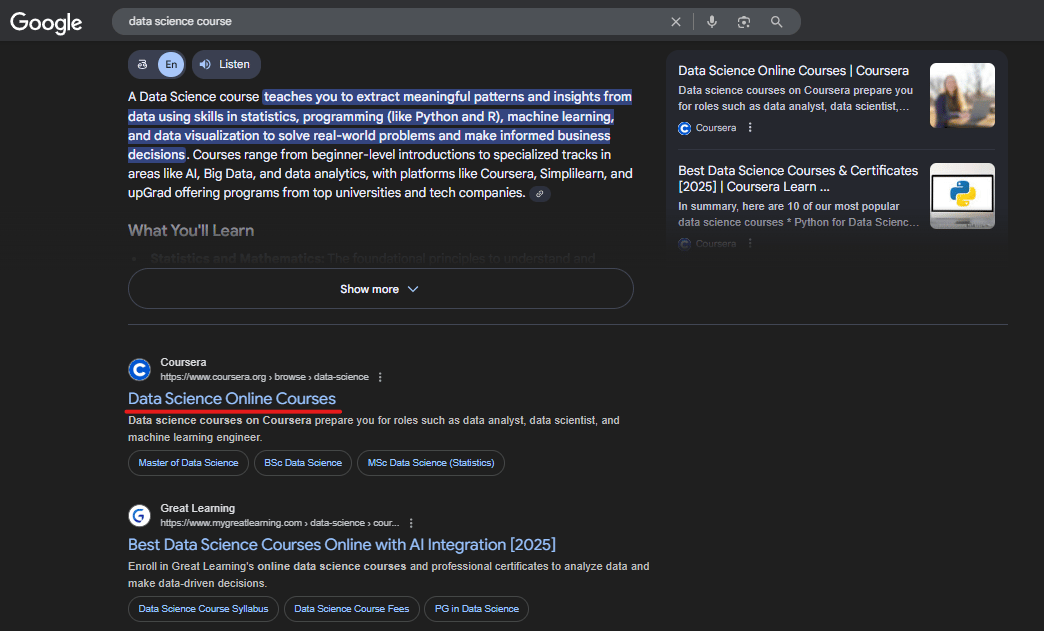Open three-dot menu on Coursera sidebar card
This screenshot has width=1044, height=631.
750,128
